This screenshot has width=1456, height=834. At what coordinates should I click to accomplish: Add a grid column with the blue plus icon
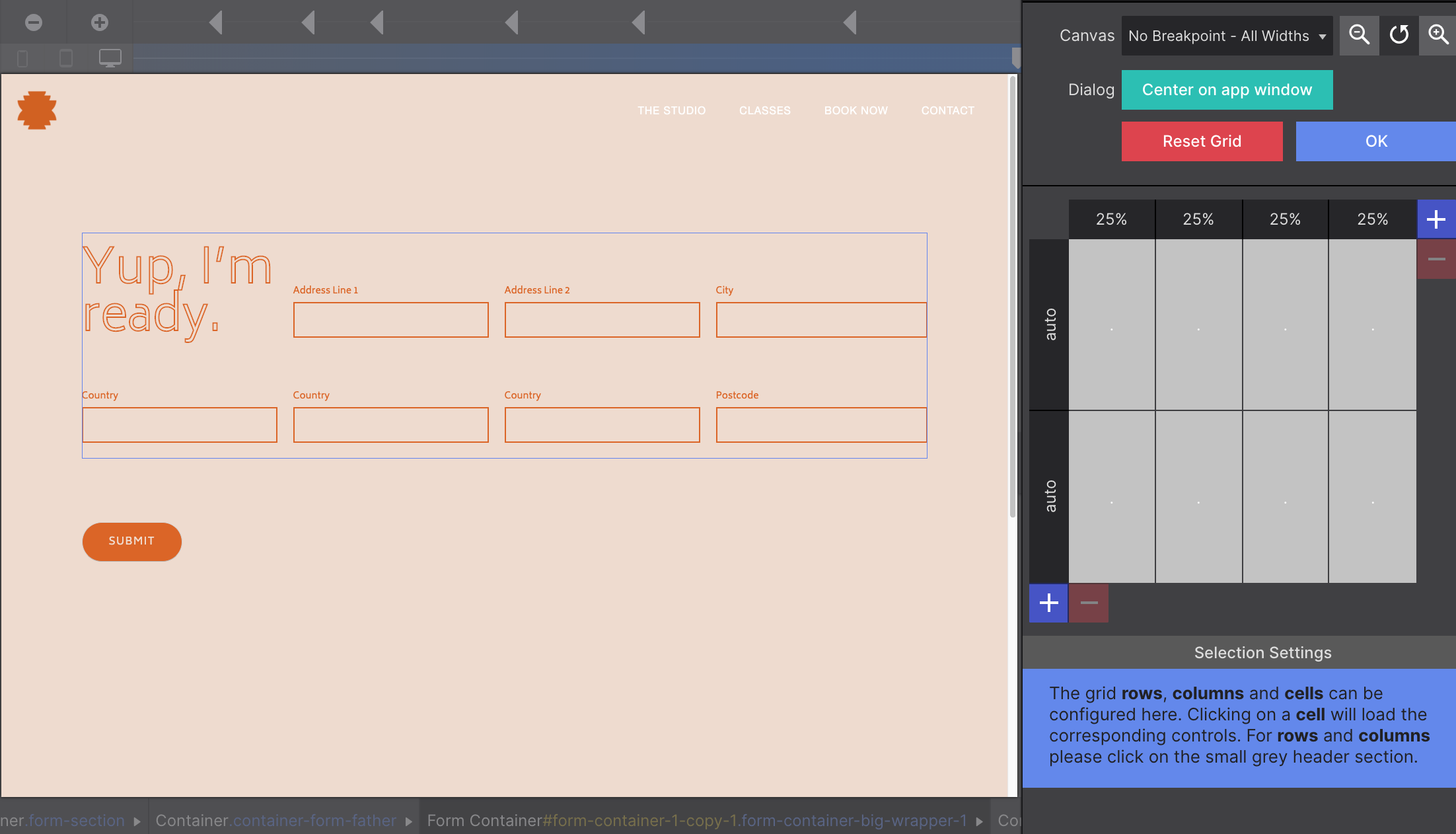[x=1436, y=219]
